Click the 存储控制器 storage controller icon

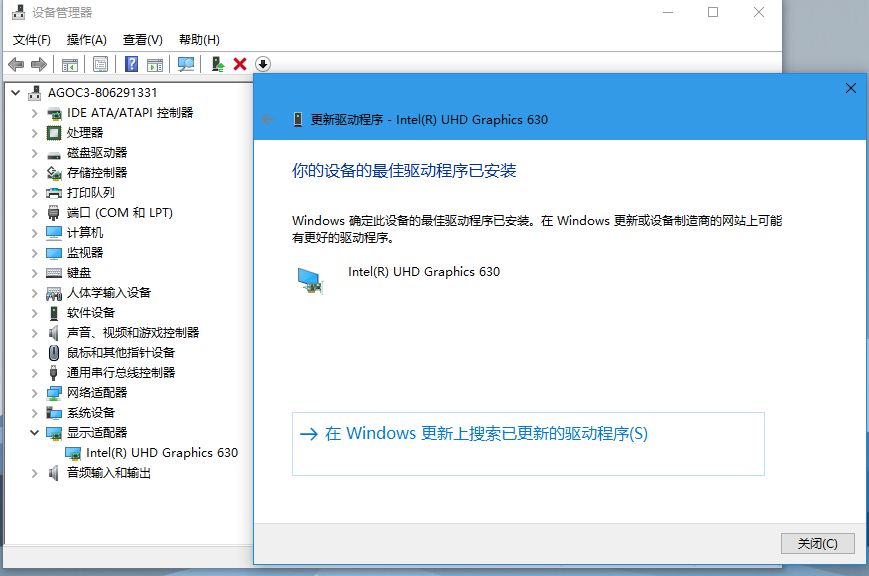tap(54, 173)
